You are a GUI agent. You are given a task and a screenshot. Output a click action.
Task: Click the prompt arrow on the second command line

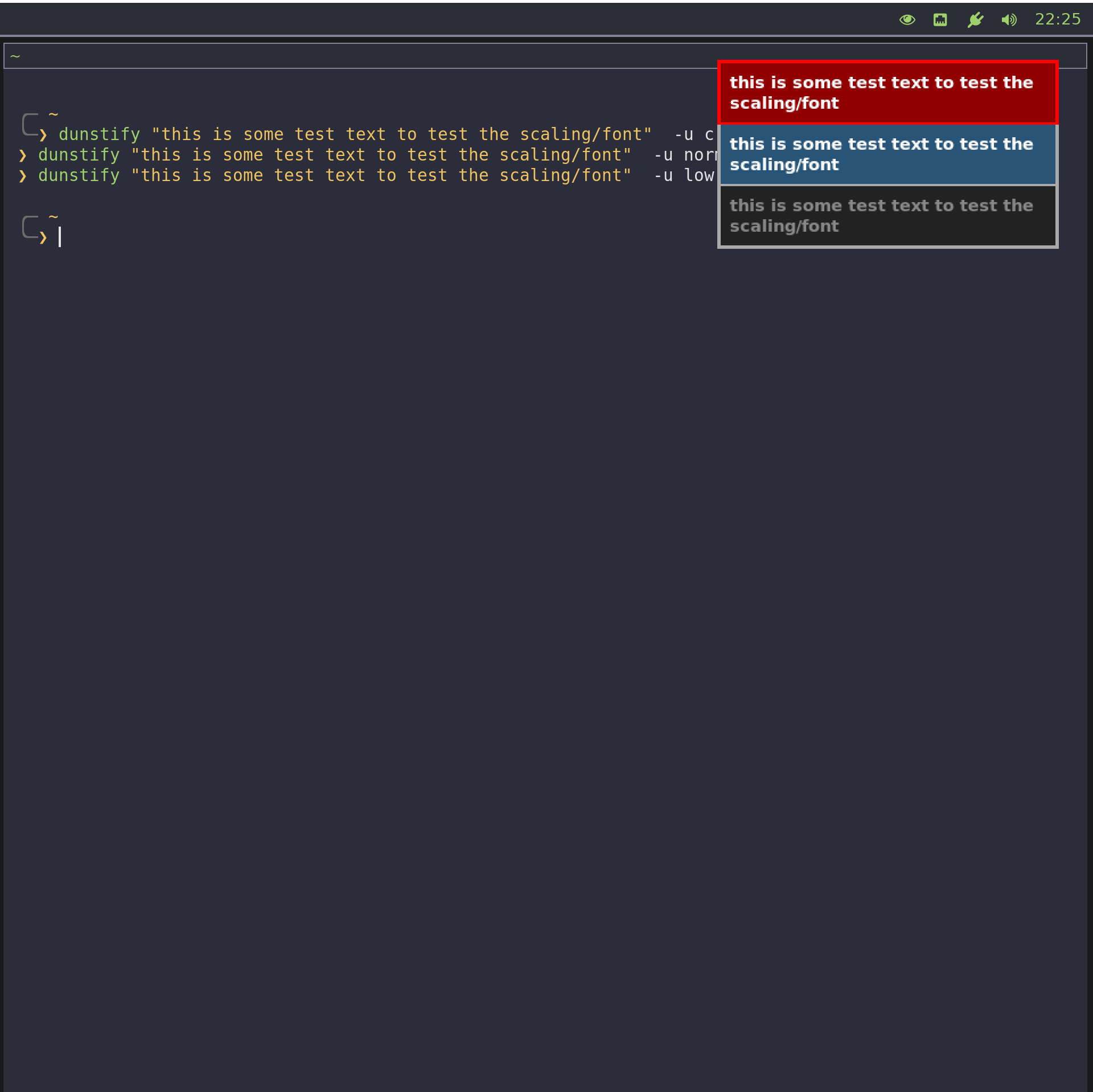23,155
